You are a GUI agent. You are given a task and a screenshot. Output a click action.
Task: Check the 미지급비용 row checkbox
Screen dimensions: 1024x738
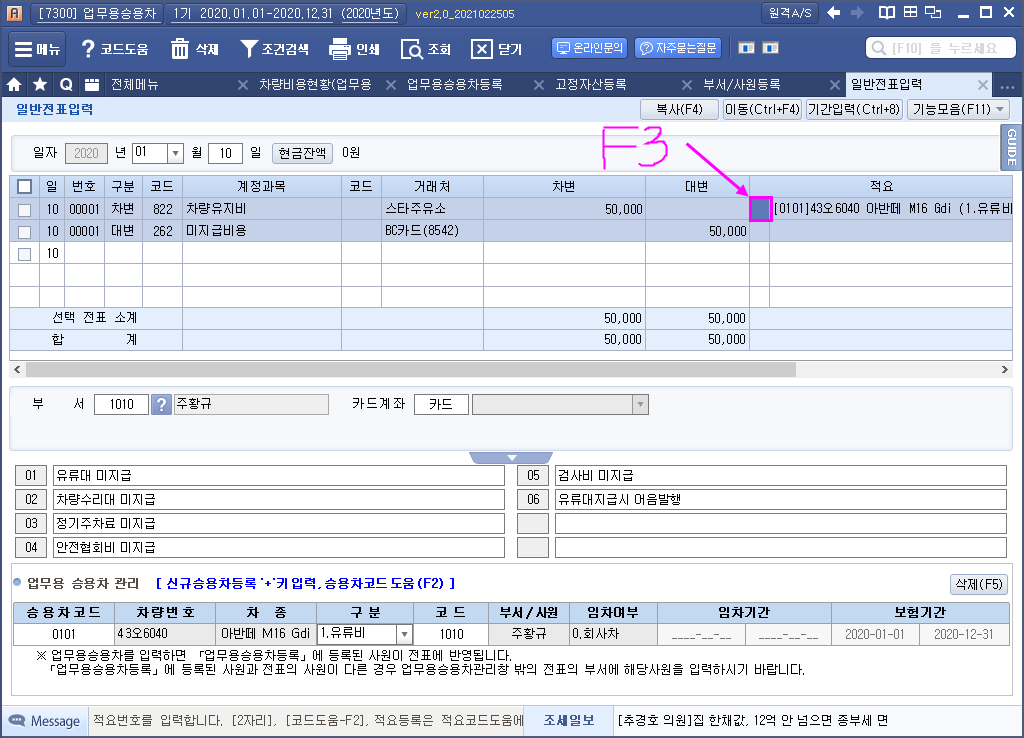click(24, 232)
